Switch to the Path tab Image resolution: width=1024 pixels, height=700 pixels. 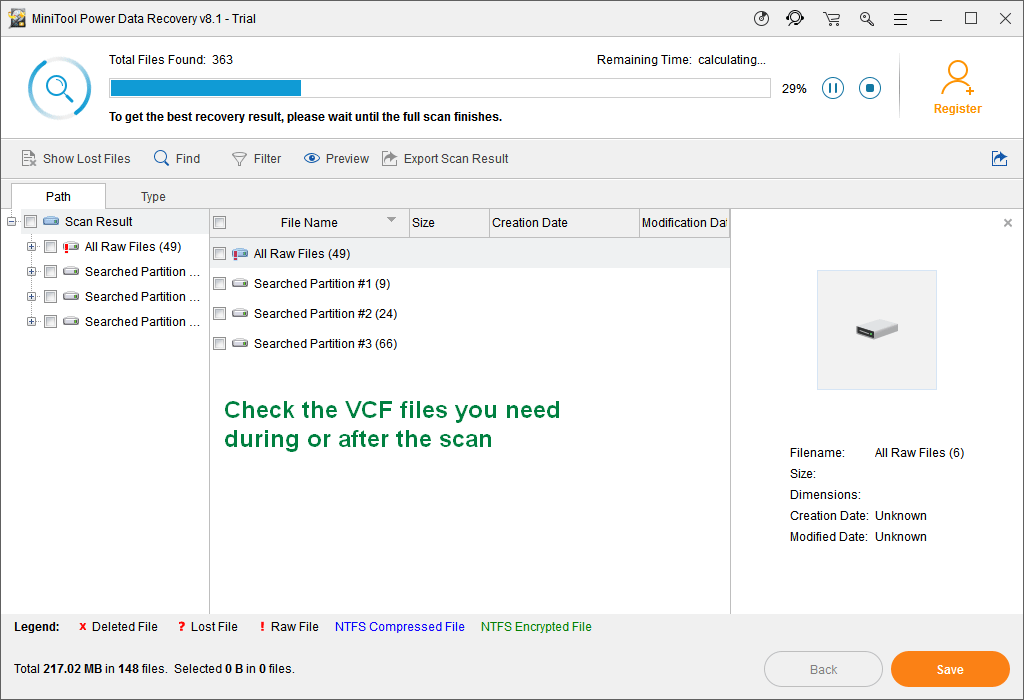(x=58, y=197)
